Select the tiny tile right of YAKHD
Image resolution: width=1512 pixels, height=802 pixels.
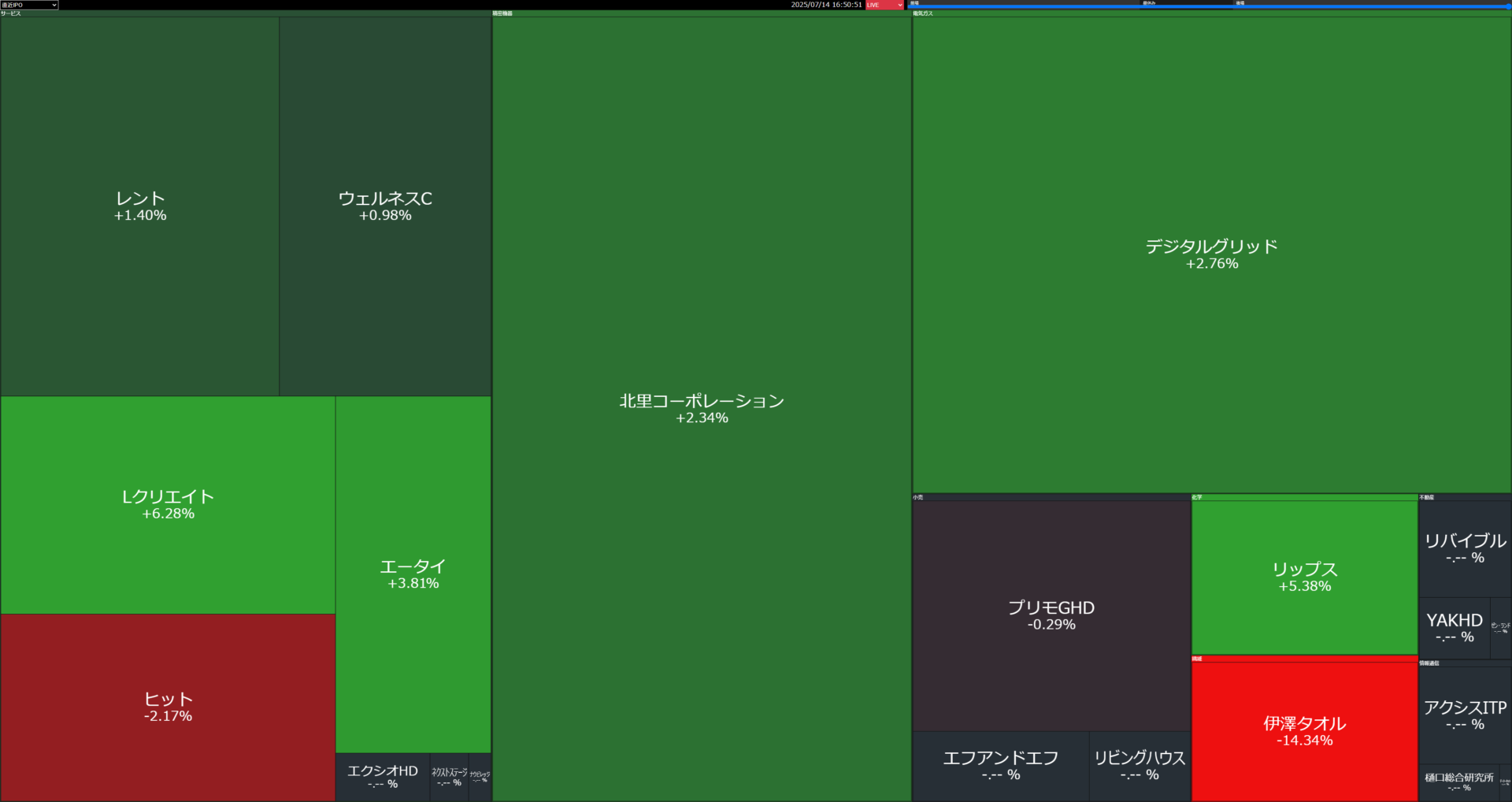pyautogui.click(x=1501, y=628)
